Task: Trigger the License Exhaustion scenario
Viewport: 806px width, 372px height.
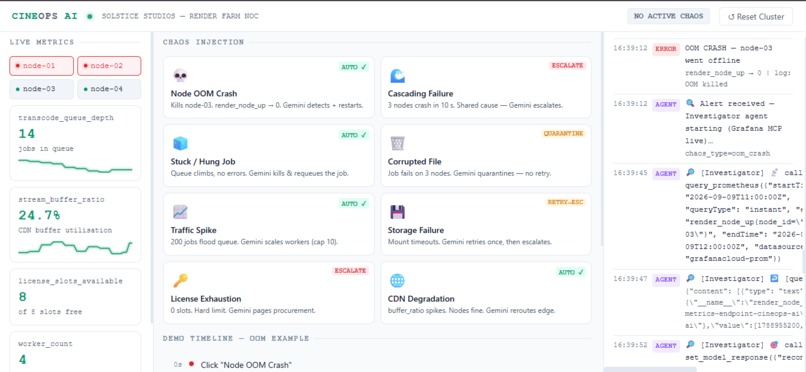Action: [269, 293]
